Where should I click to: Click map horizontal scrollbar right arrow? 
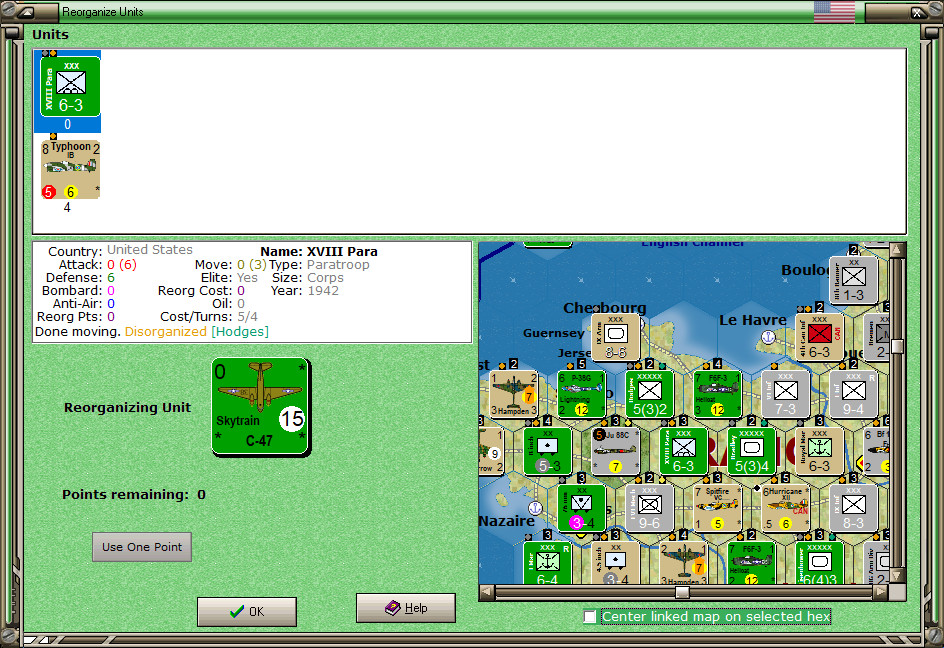(x=880, y=592)
